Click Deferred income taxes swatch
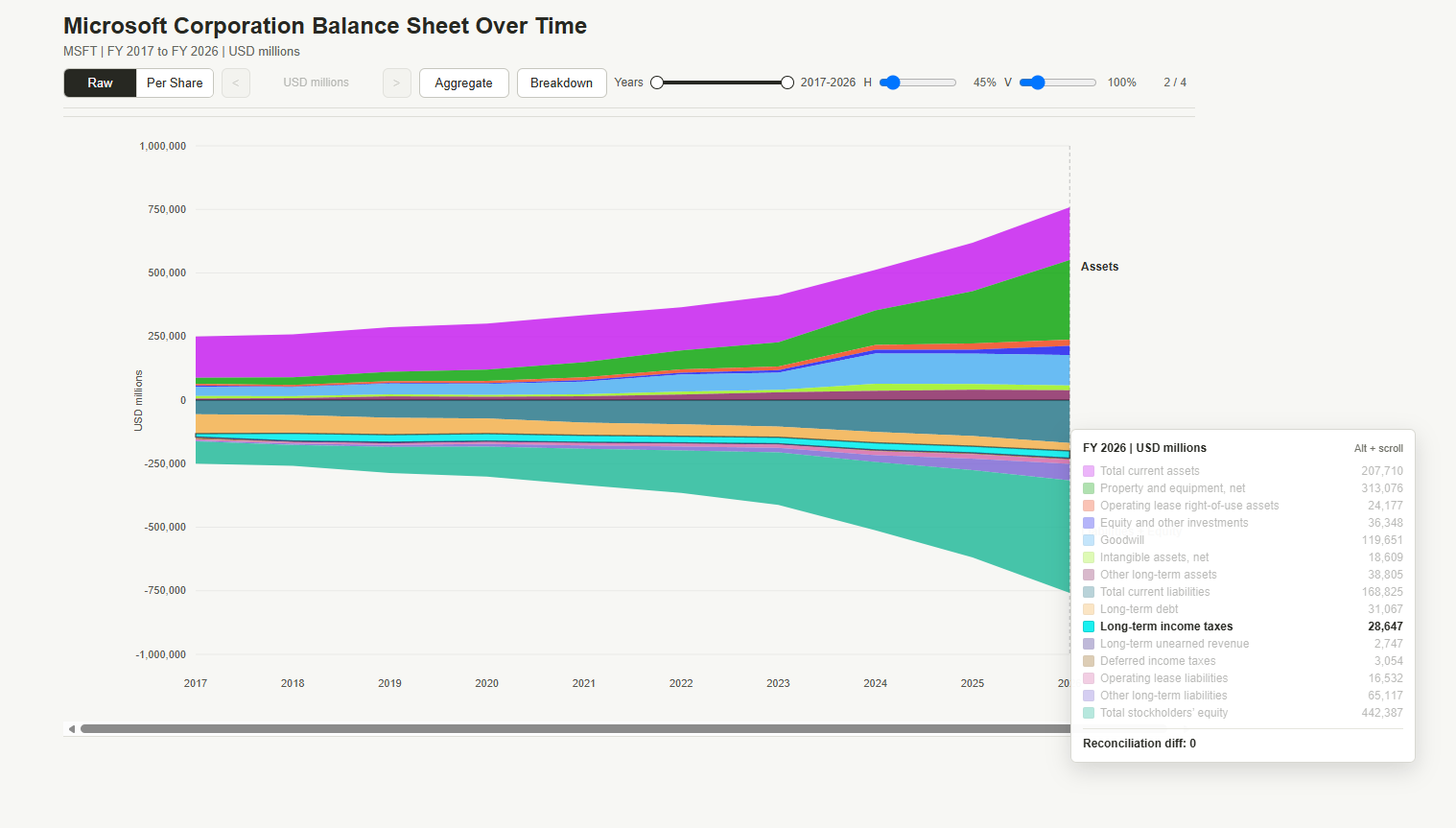Screen dimensions: 1456x828 (x=1089, y=661)
